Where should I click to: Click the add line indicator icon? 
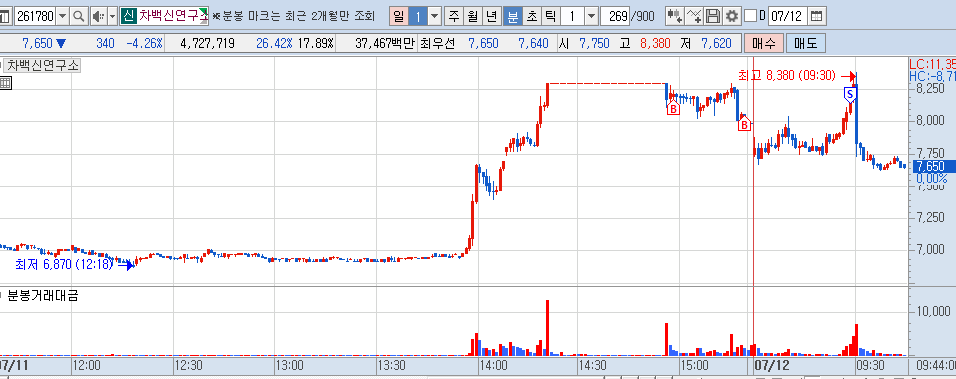point(694,16)
